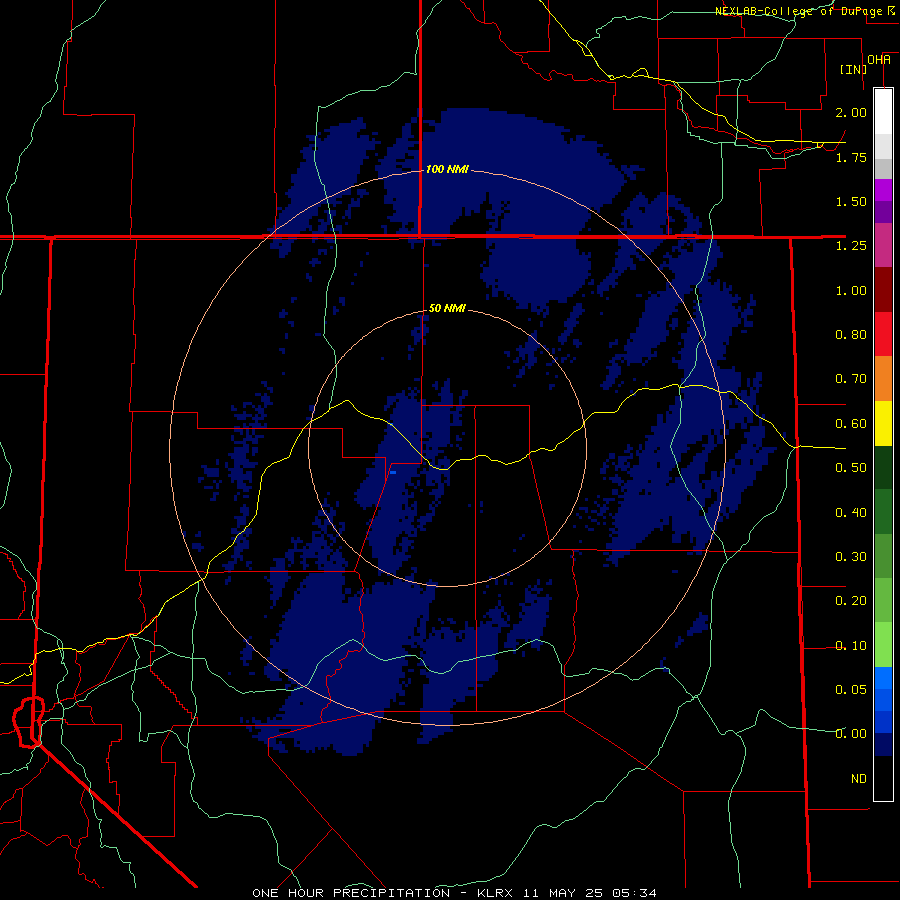Click the [IN] units label

pos(853,69)
